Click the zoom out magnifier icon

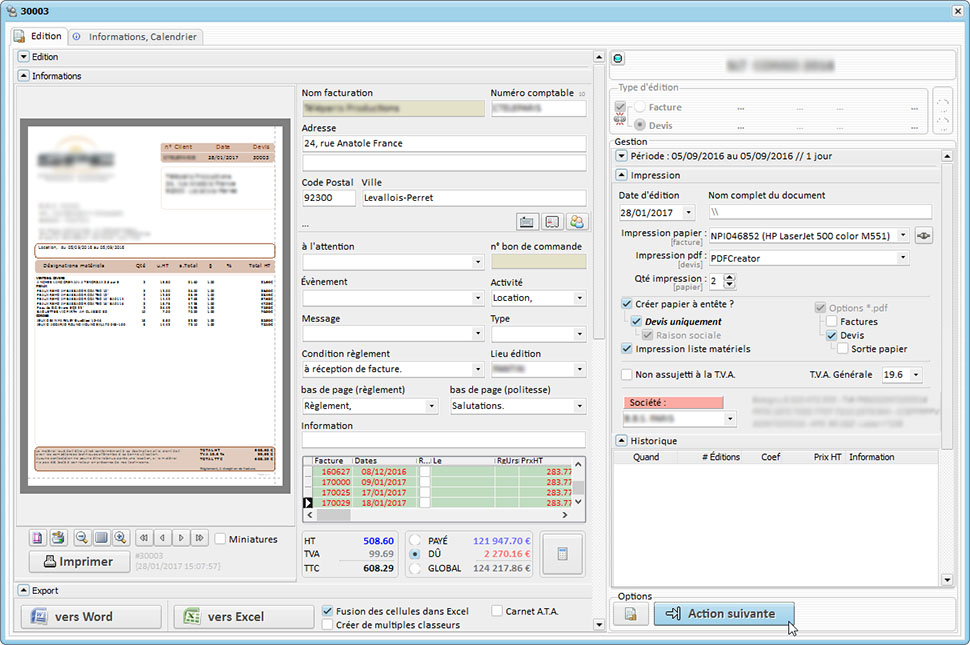click(82, 538)
